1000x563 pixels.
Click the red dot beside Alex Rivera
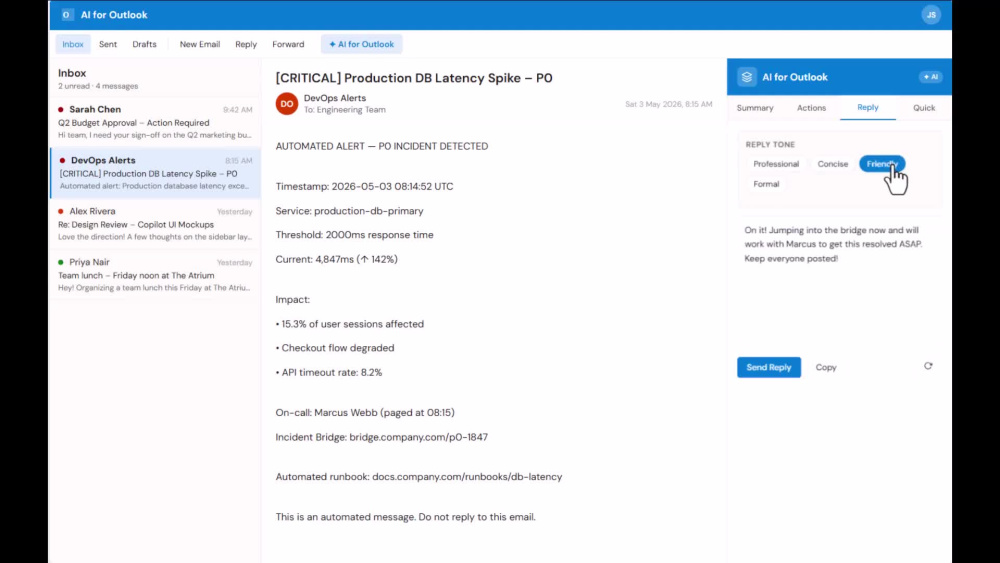tap(61, 211)
